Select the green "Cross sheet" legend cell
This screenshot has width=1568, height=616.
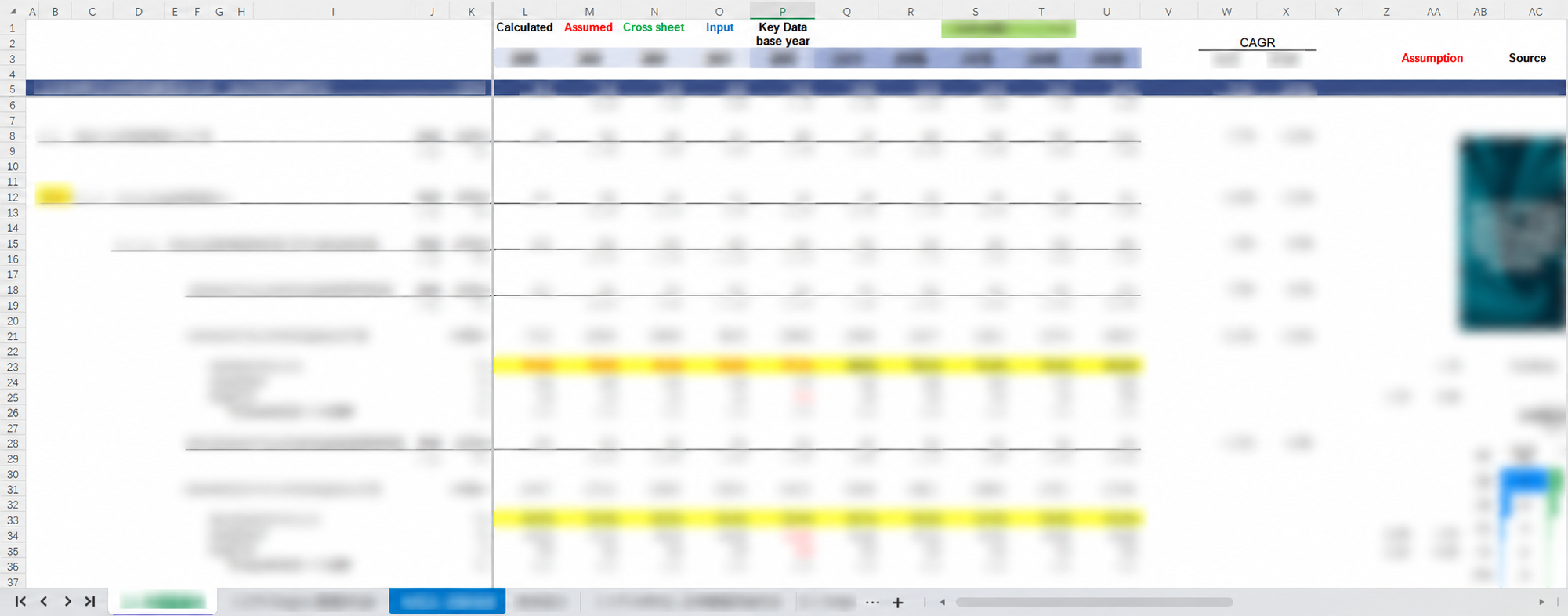pos(654,27)
